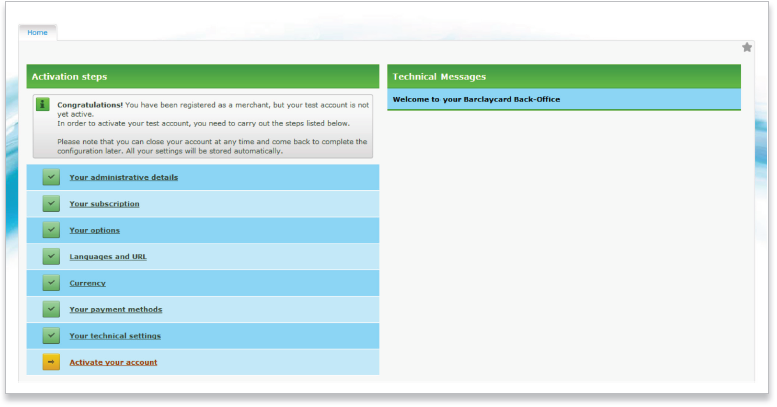Screen dimensions: 777x407
Task: Click the Activation steps panel header
Action: click(203, 76)
